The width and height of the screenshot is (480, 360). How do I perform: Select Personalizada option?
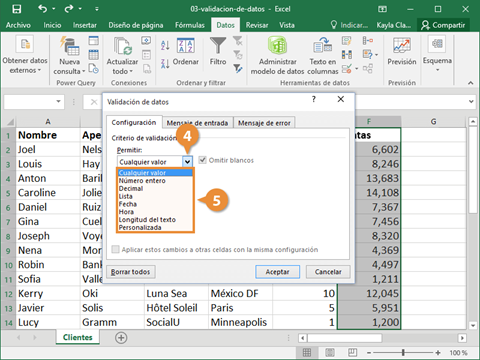(155, 227)
